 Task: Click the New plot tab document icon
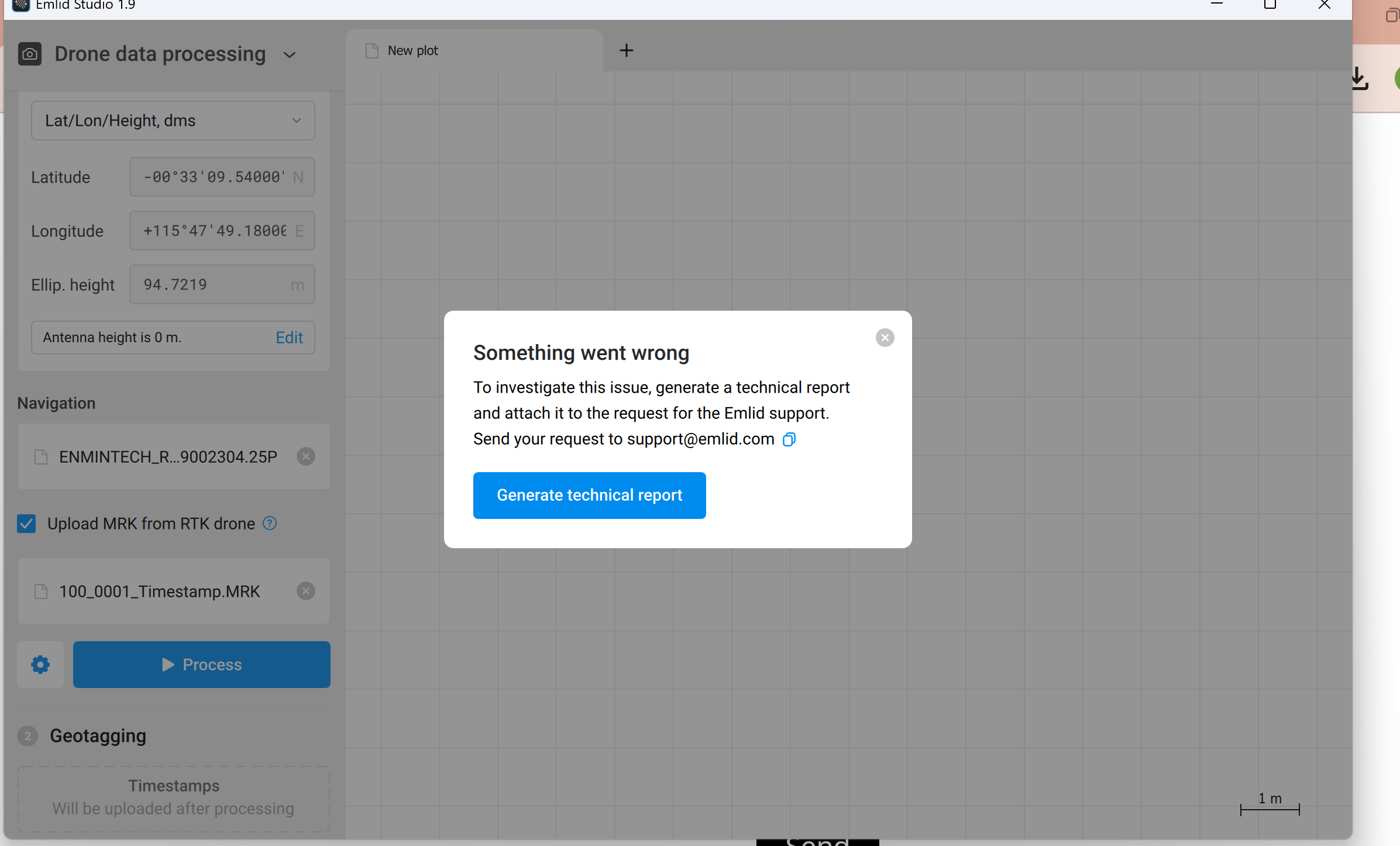(372, 51)
